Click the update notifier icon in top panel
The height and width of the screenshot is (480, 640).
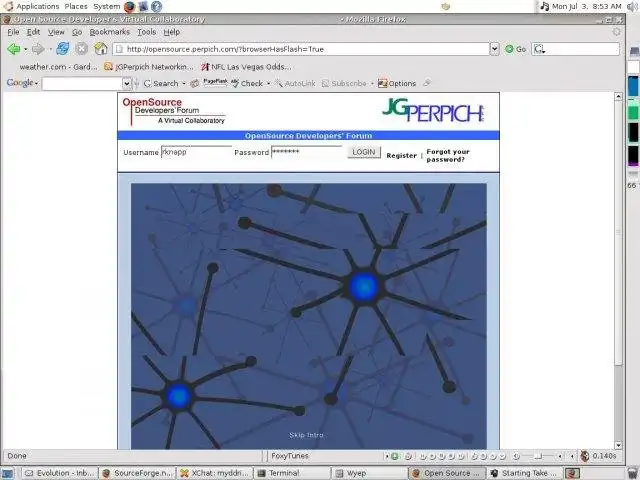(446, 6)
